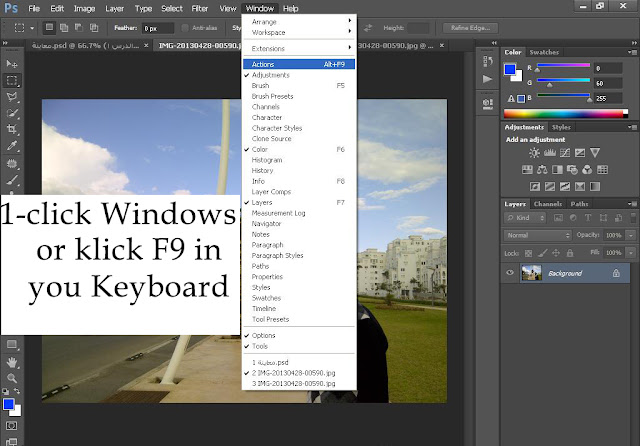Open the Paths panel tab
The width and height of the screenshot is (640, 446).
580,204
